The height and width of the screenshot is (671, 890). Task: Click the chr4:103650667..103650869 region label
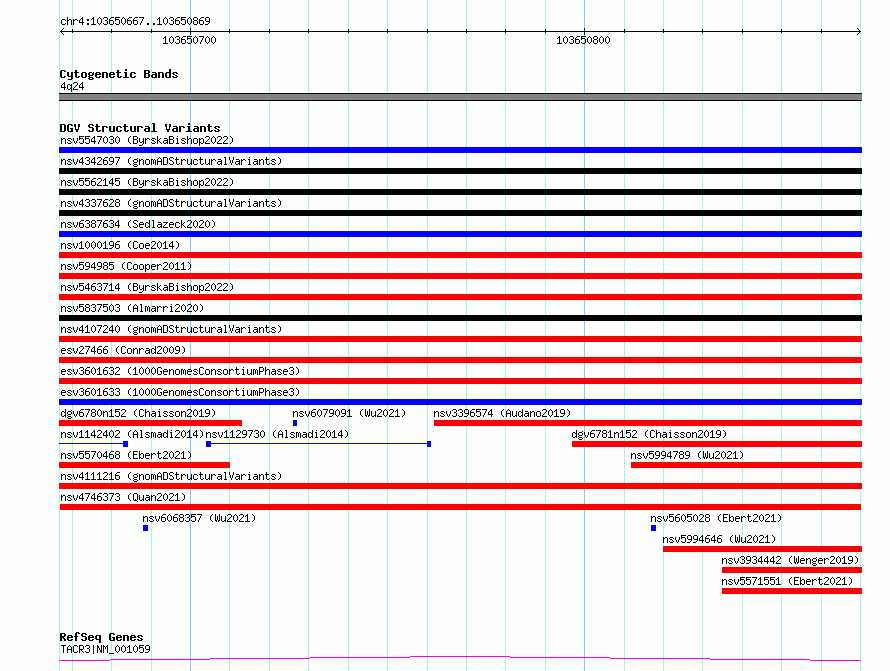135,21
